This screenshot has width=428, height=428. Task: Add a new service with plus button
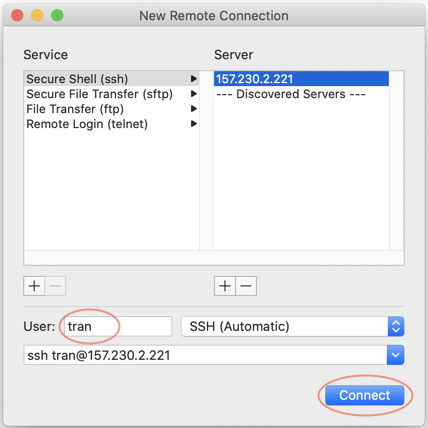(34, 286)
